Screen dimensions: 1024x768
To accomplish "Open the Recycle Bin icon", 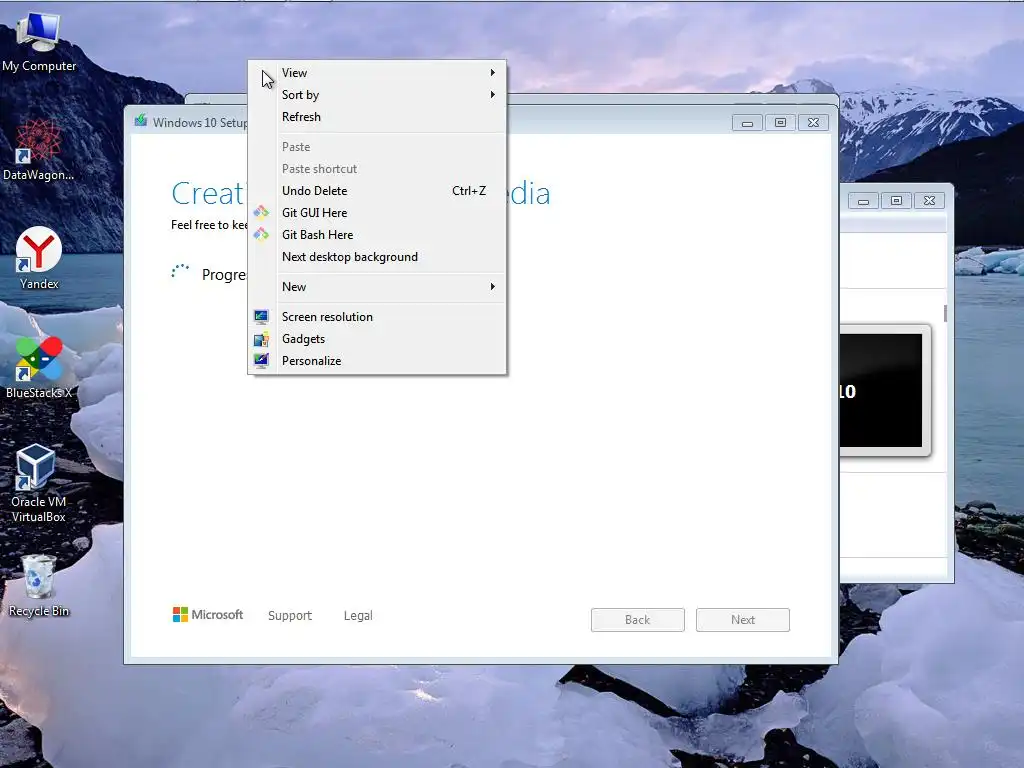I will 39,586.
